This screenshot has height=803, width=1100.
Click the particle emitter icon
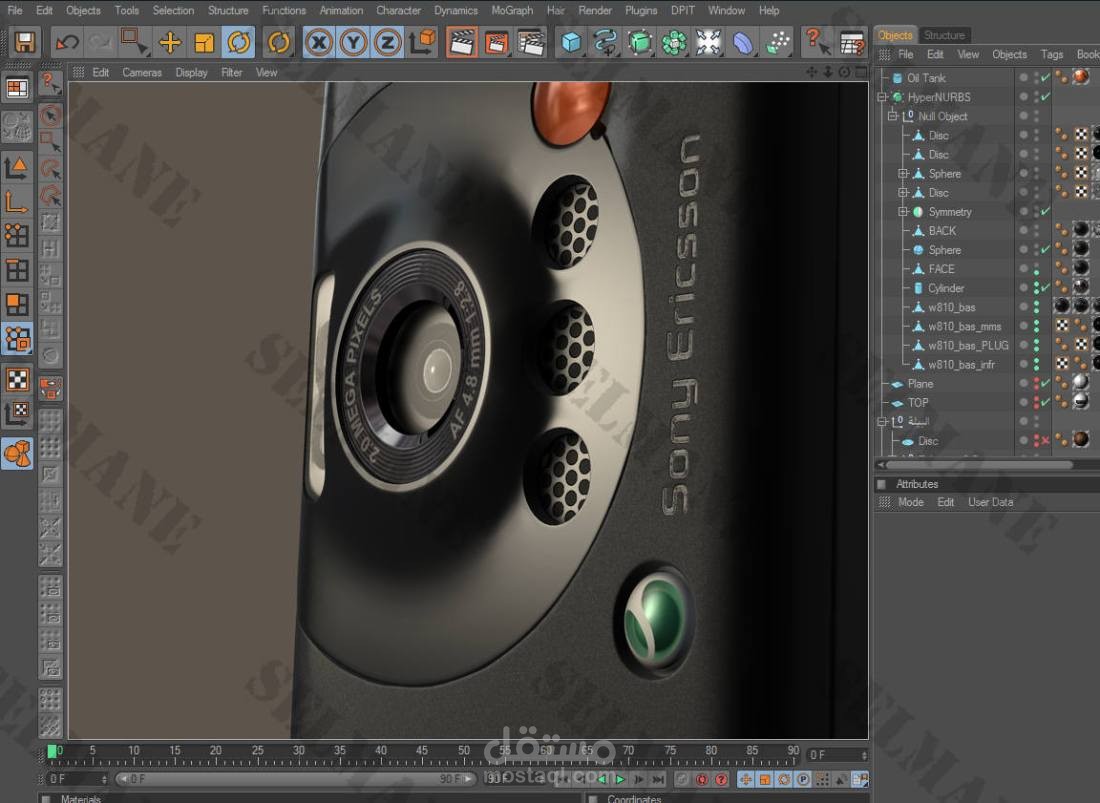click(777, 42)
